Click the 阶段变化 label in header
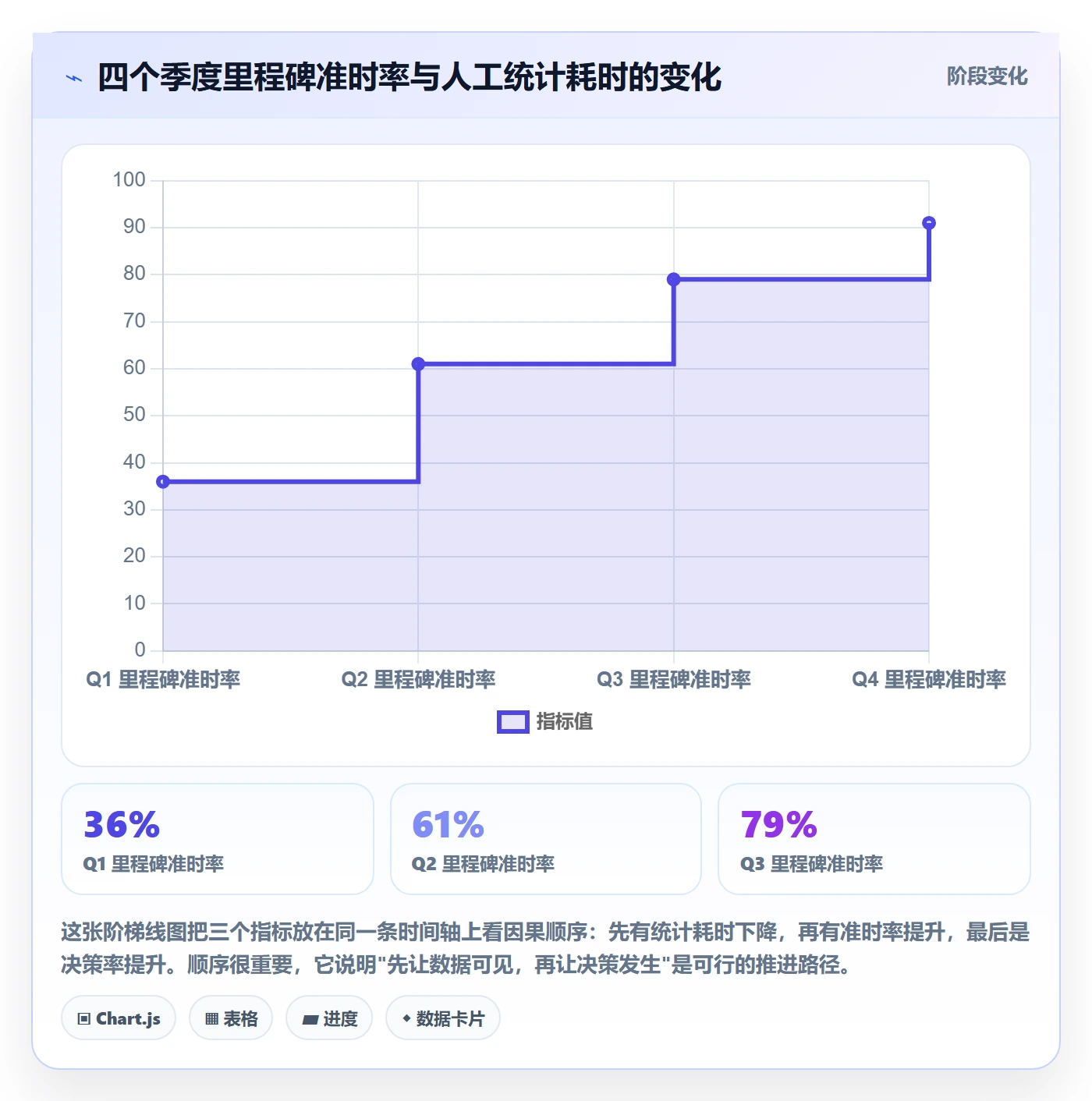 (x=987, y=76)
